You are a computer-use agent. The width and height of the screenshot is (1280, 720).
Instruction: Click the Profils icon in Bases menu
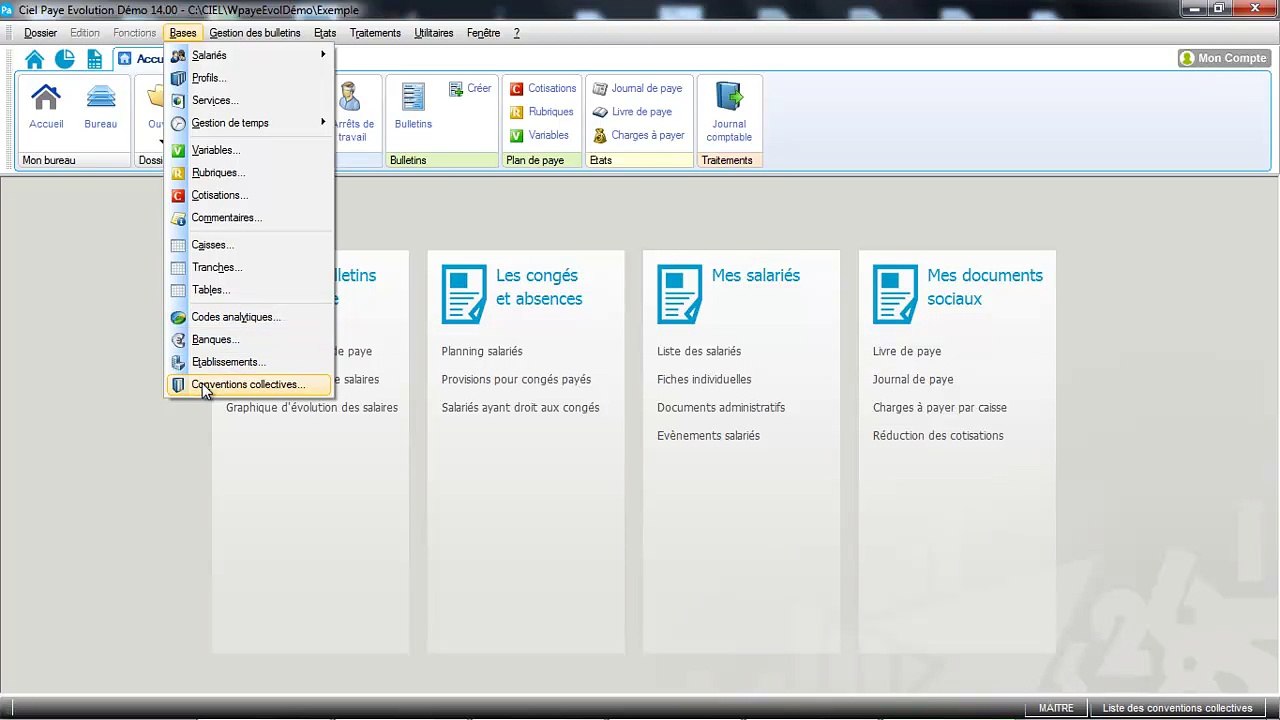178,78
